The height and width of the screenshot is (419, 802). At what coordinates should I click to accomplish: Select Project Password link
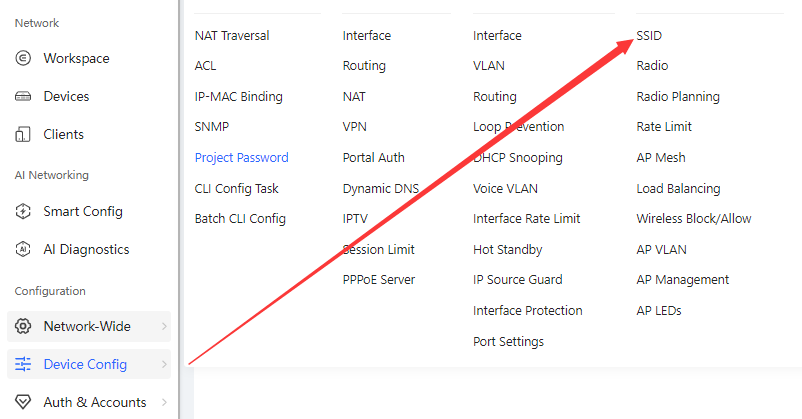(241, 158)
